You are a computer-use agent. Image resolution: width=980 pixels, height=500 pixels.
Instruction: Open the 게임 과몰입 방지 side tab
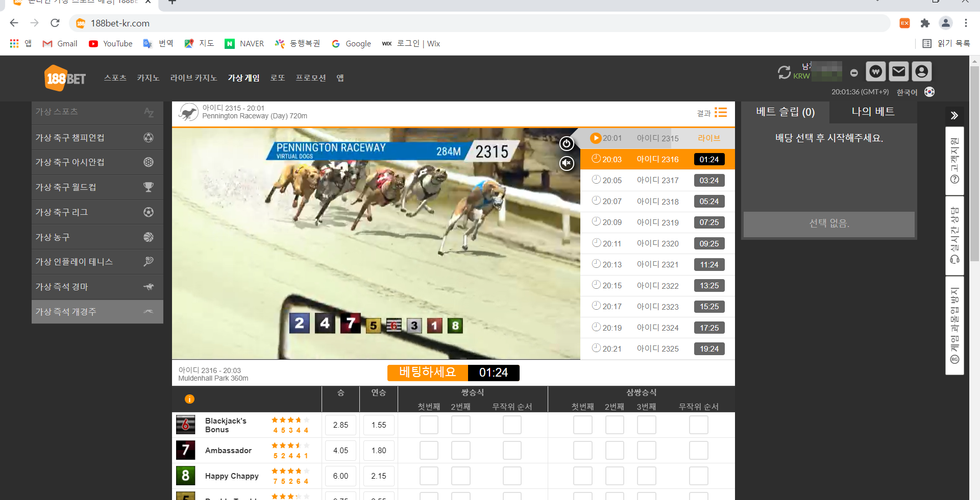[x=954, y=326]
